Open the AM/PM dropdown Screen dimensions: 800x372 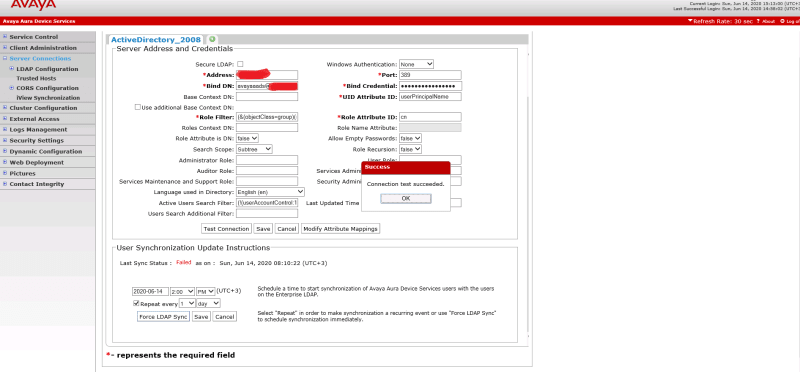[x=206, y=291]
